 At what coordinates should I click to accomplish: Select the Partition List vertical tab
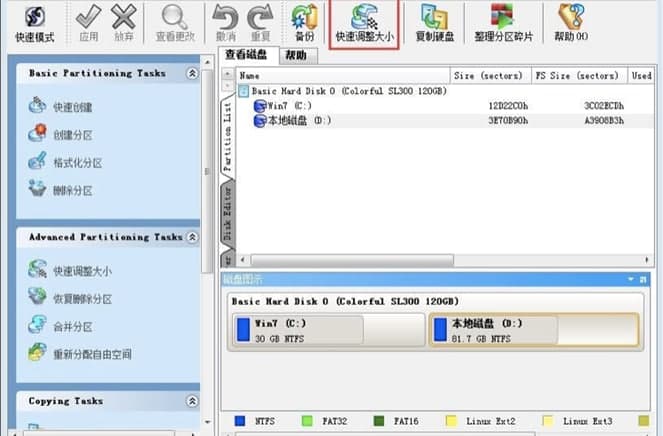(228, 136)
